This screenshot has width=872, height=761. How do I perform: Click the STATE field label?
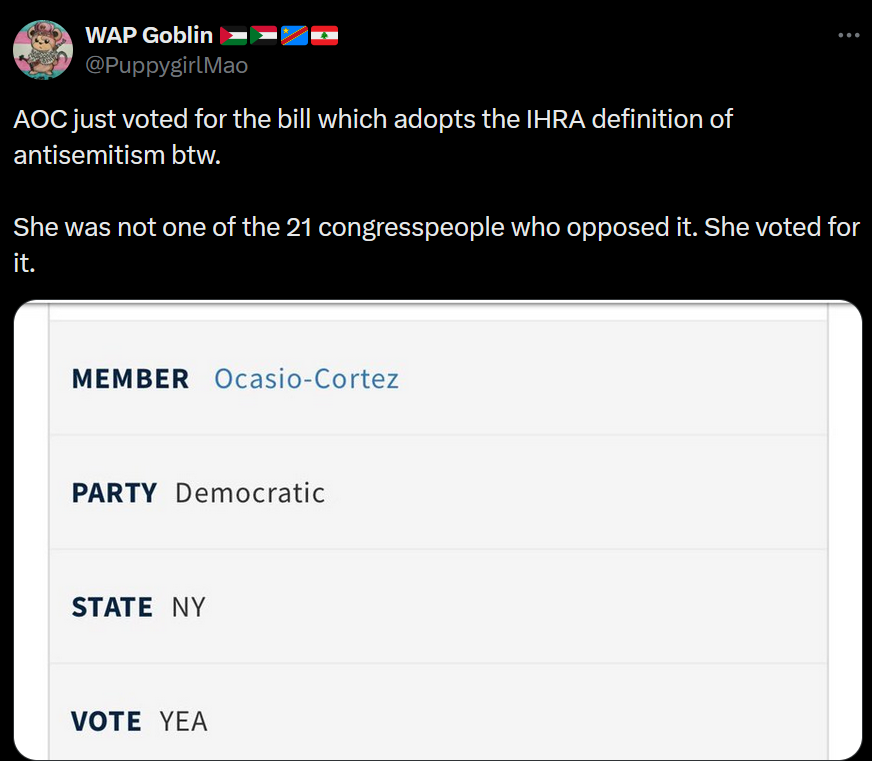coord(112,607)
